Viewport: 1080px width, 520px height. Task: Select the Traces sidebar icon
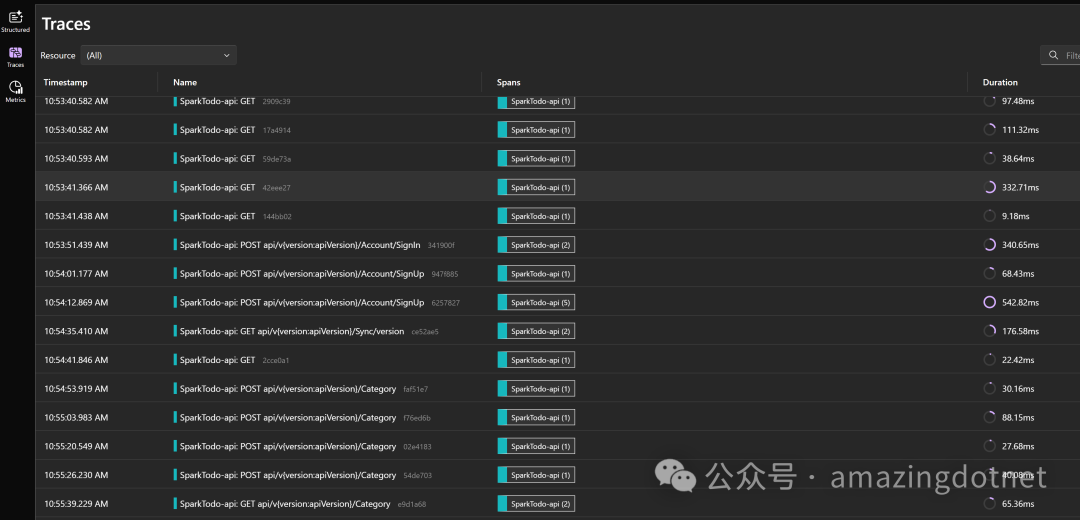click(x=15, y=56)
